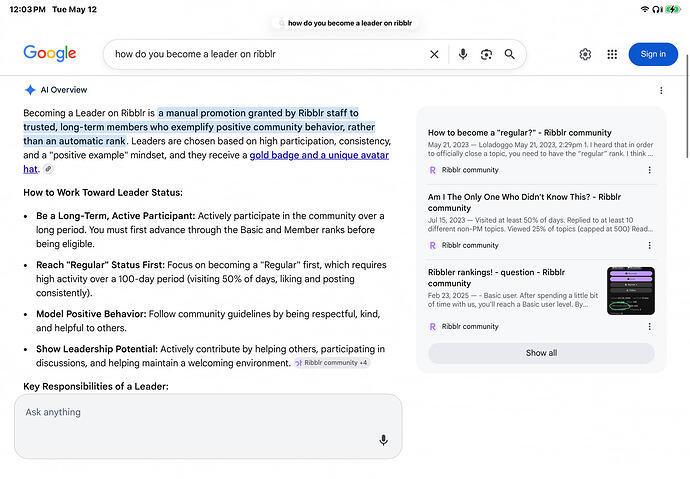Screen dimensions: 690x479
Task: Open 'Ribbler rankings! - question' result
Action: coord(496,278)
